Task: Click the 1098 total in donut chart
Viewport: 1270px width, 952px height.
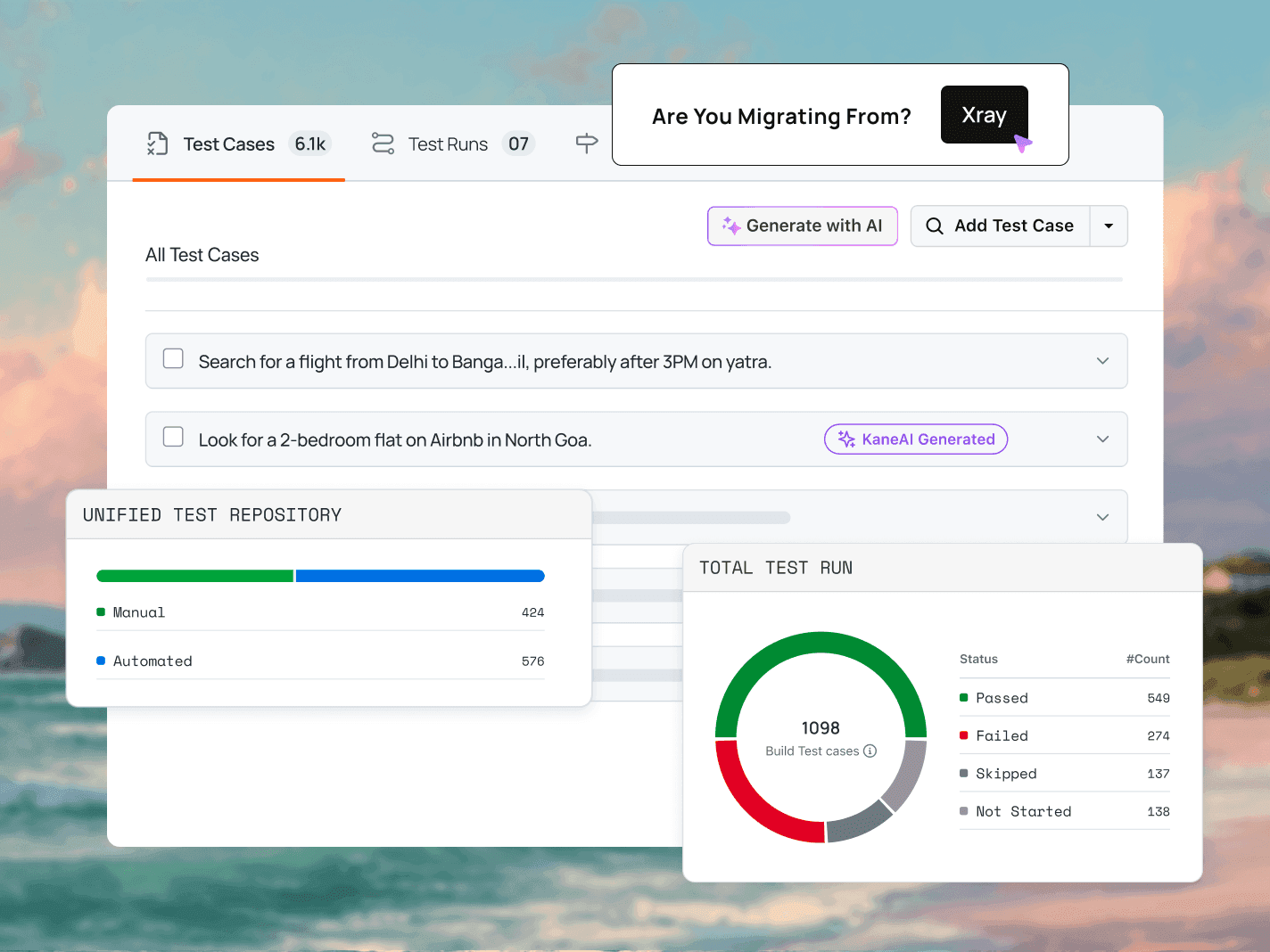Action: click(821, 728)
